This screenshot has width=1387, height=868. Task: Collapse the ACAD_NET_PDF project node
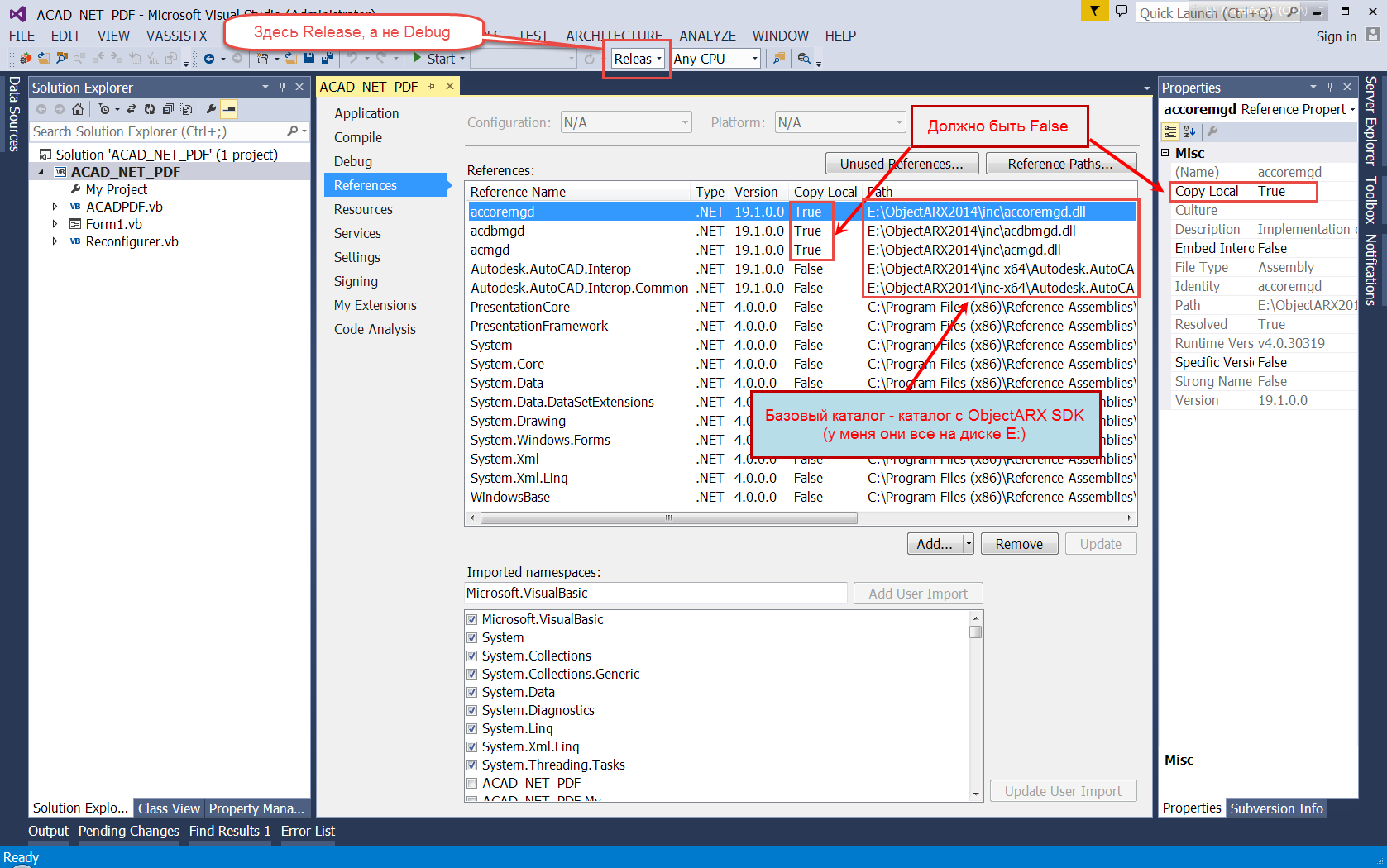(41, 172)
